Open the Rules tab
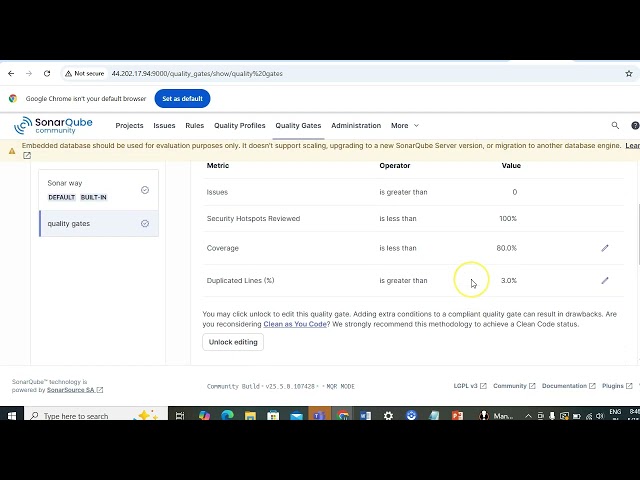This screenshot has width=640, height=480. tap(195, 125)
